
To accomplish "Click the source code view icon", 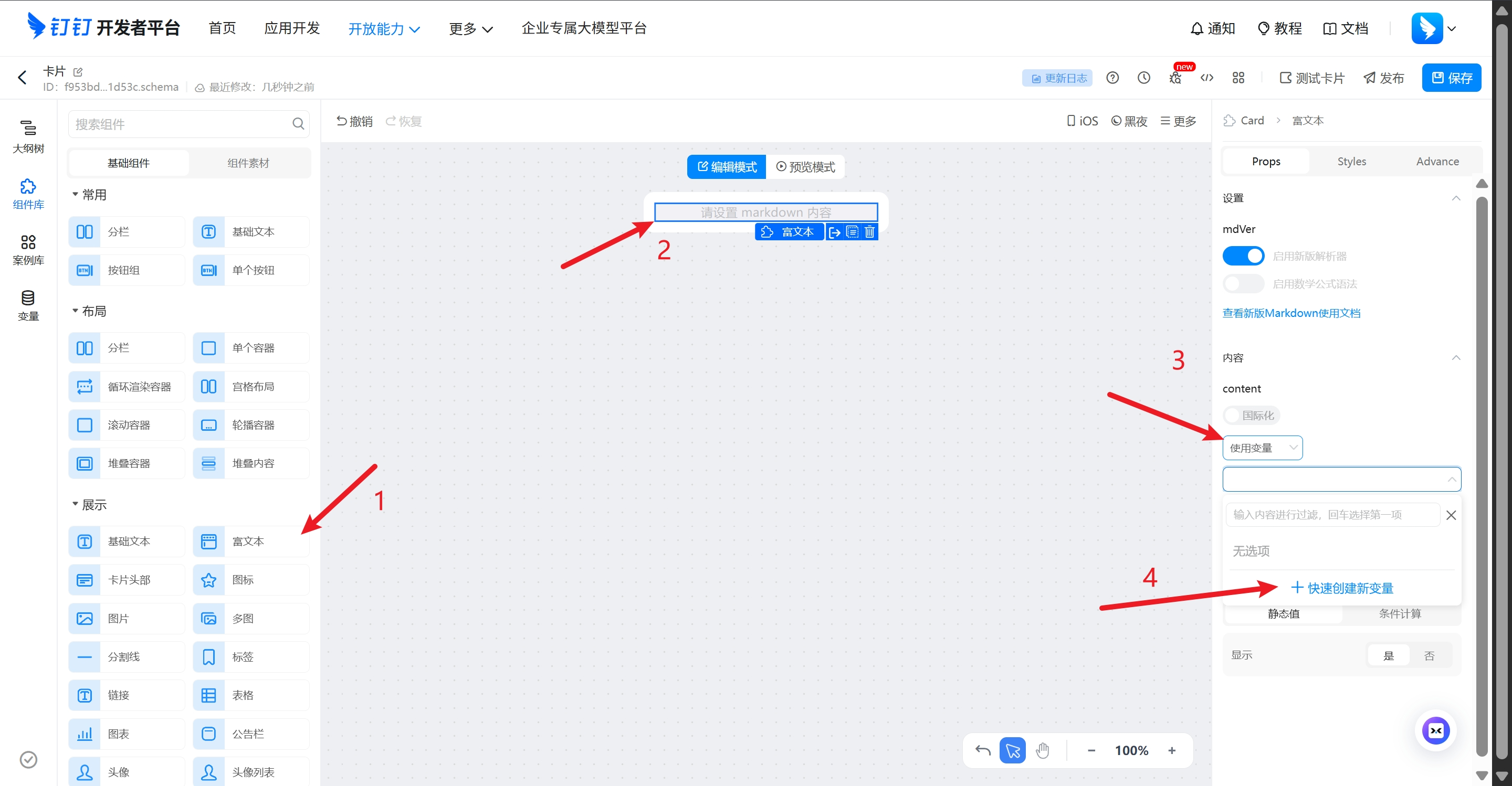I will click(1206, 78).
